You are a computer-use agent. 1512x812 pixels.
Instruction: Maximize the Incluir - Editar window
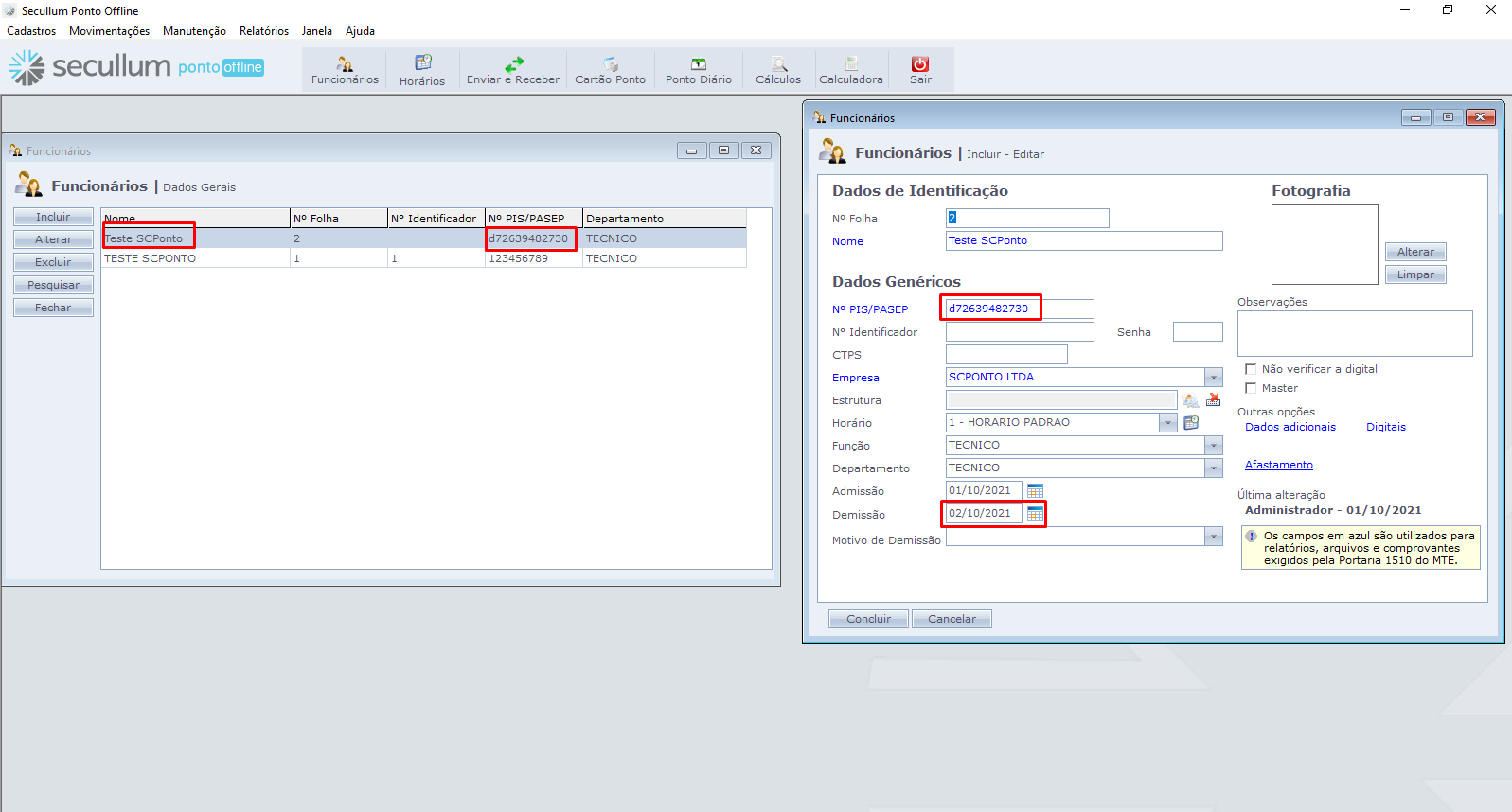(x=1448, y=117)
